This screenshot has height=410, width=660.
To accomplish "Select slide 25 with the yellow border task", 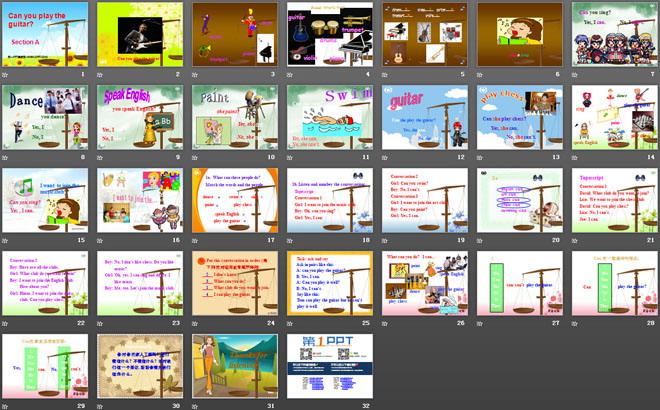I will click(330, 283).
